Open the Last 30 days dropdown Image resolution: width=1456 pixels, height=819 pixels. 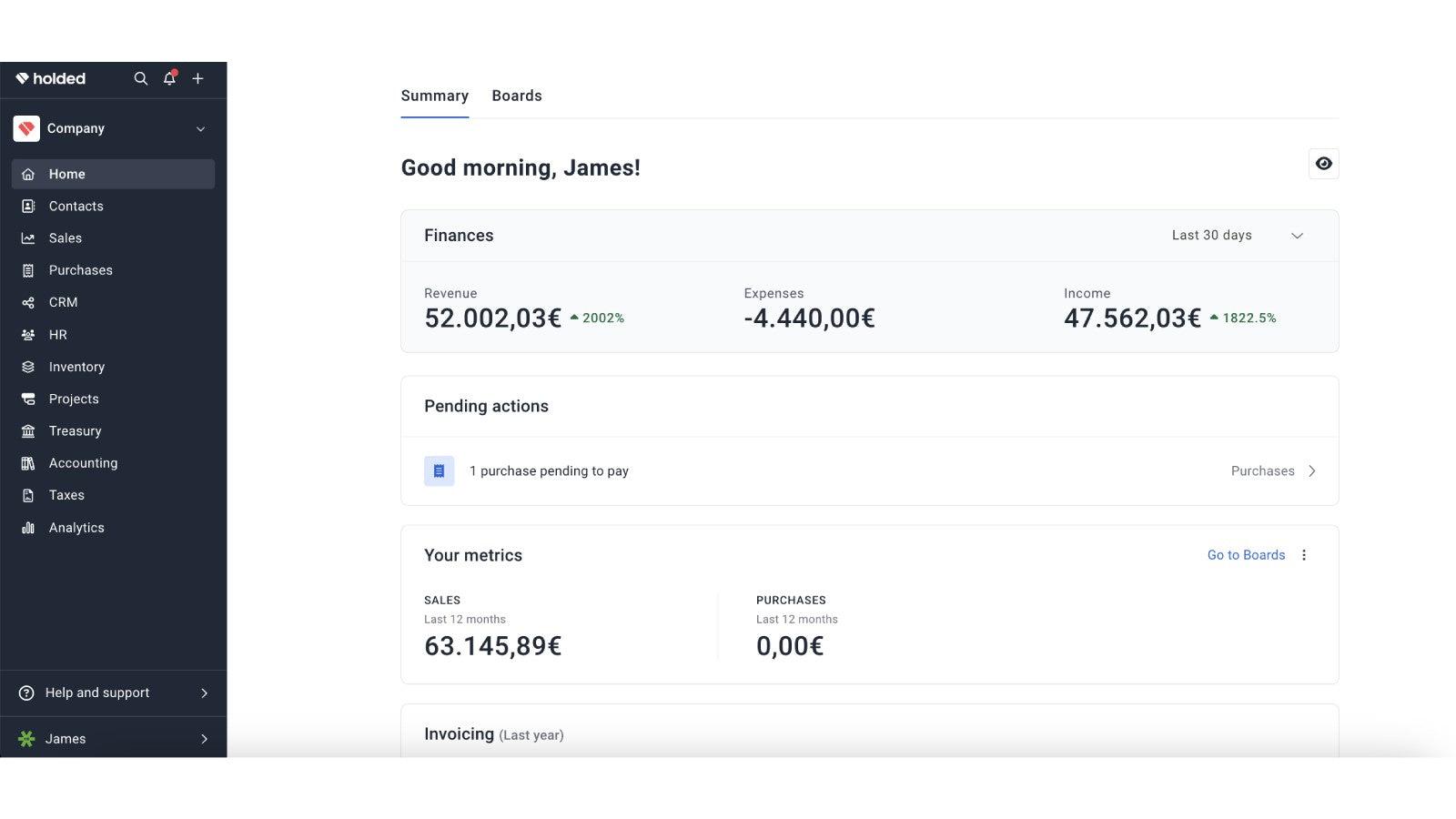click(x=1237, y=236)
